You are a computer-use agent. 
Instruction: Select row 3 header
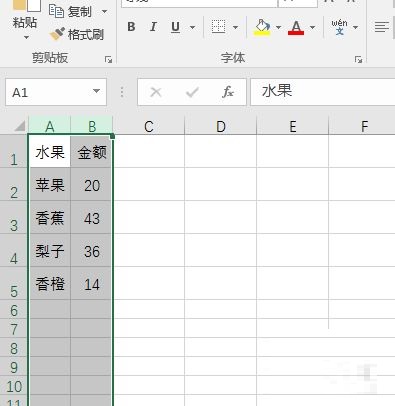tap(14, 217)
